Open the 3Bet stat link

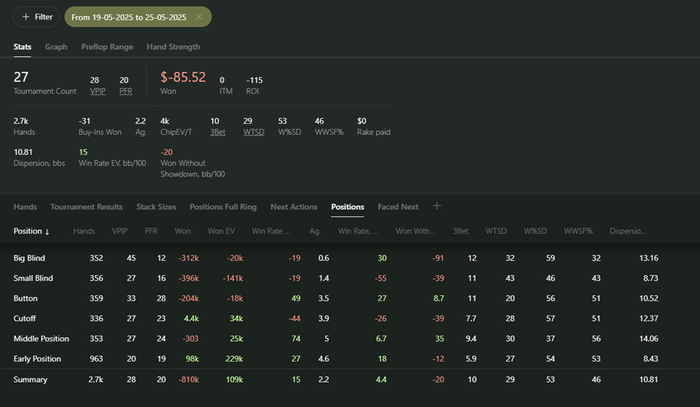click(216, 131)
